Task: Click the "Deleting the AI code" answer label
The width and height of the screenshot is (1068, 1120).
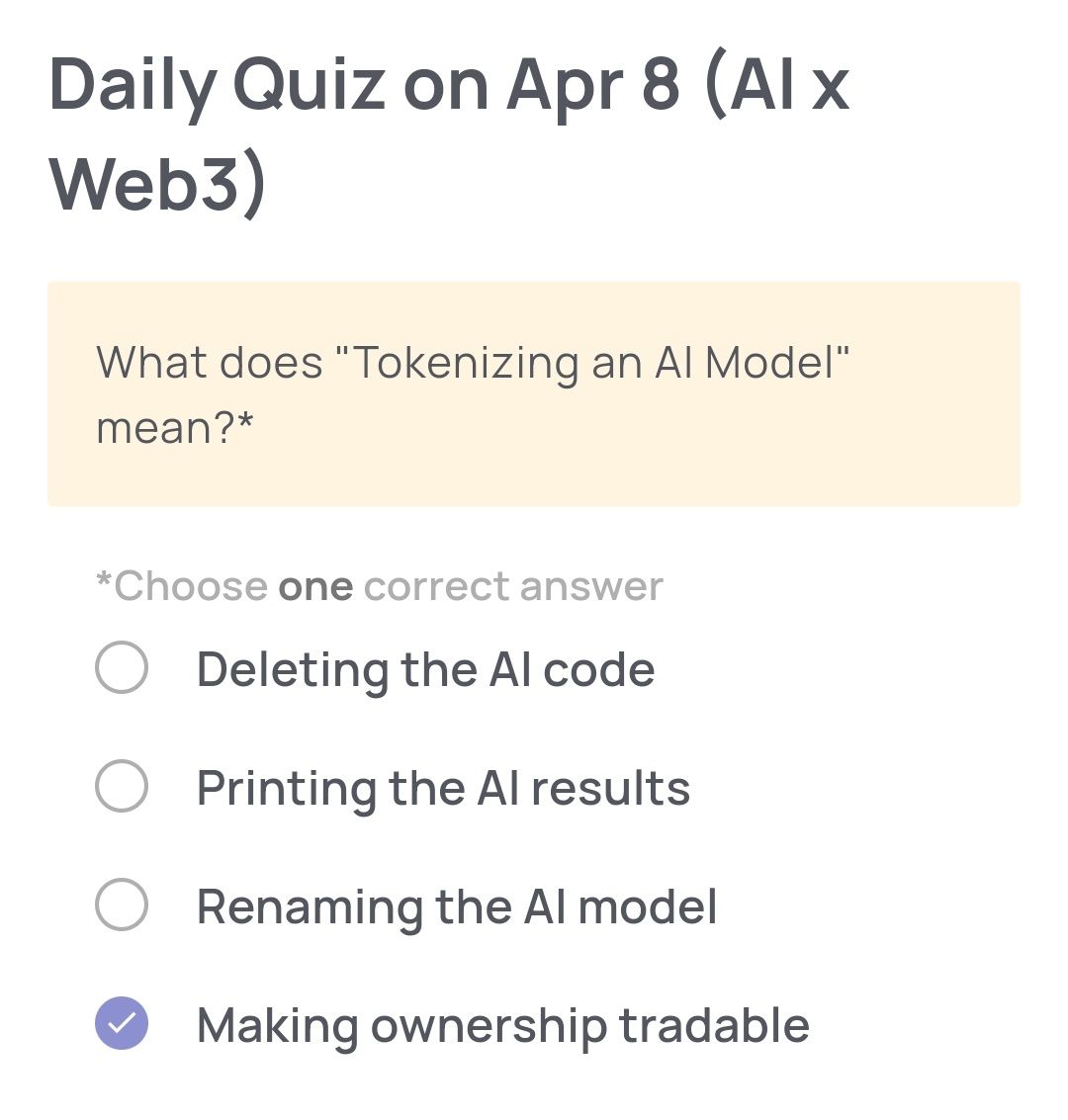Action: (x=425, y=670)
